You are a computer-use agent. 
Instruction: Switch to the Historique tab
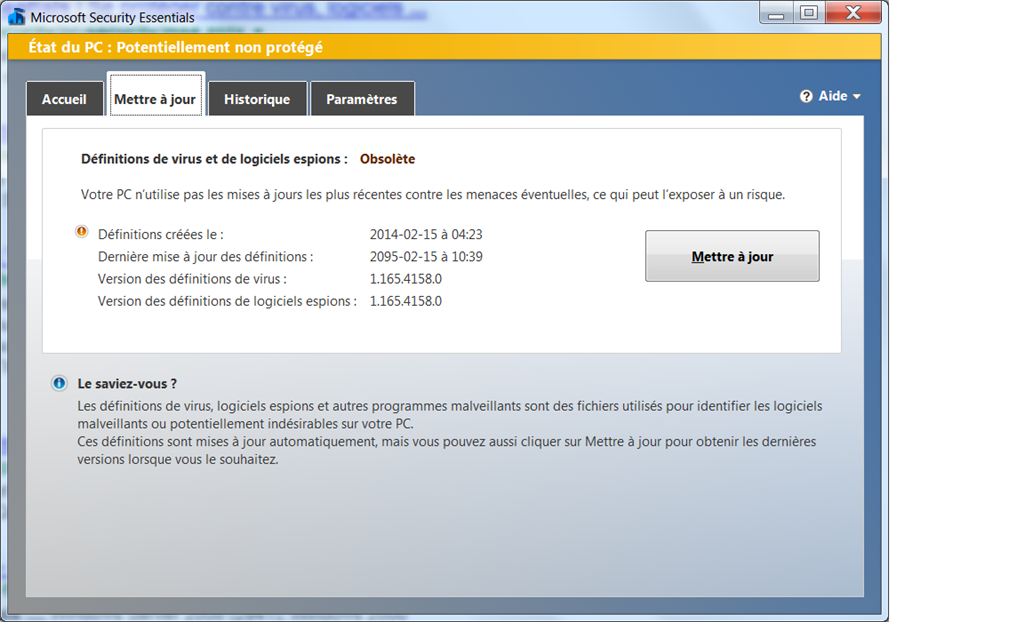(257, 99)
